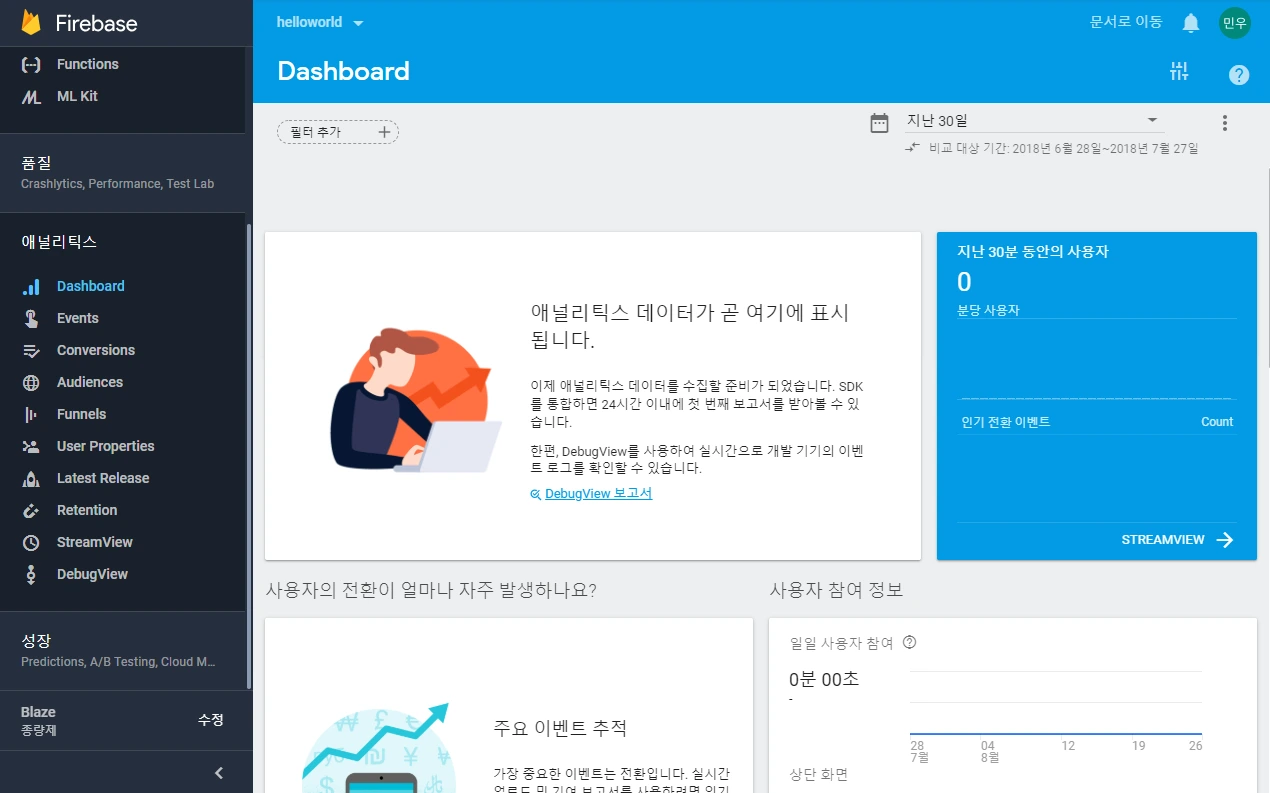This screenshot has width=1270, height=793.
Task: Collapse the left sidebar
Action: (x=218, y=772)
